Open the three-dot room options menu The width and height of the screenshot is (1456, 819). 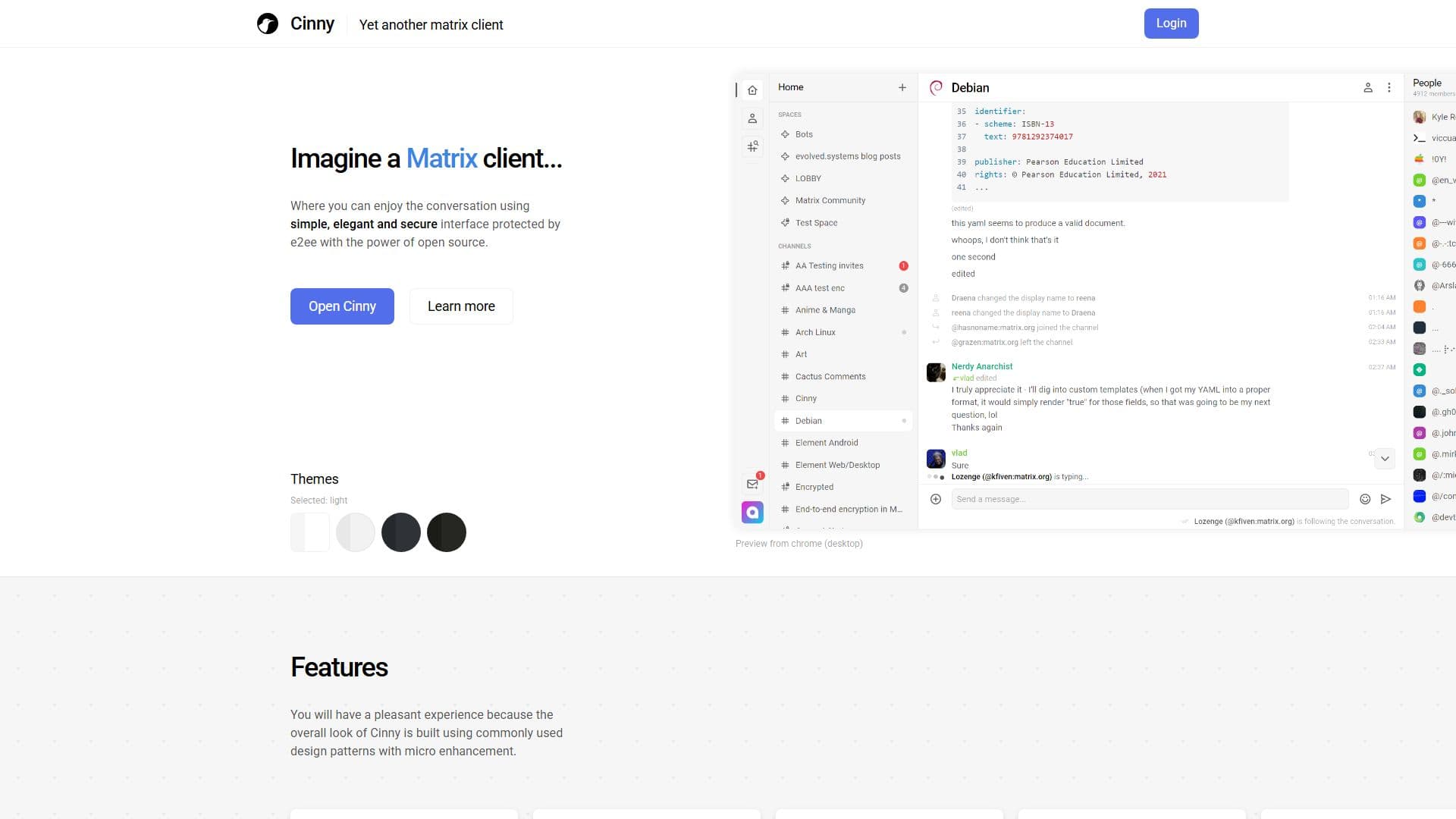1389,87
